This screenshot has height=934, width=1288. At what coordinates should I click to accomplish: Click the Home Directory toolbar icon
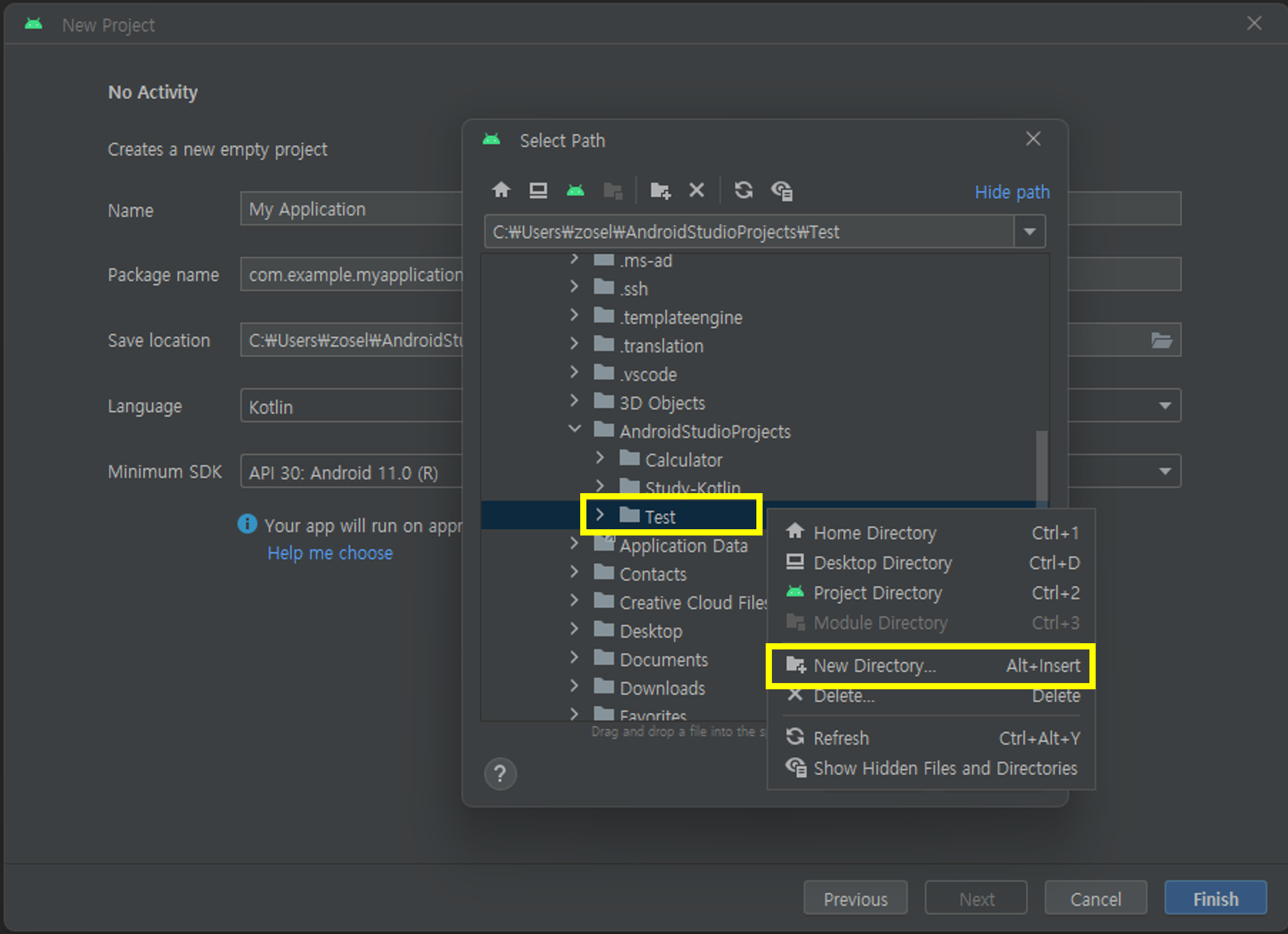[501, 190]
